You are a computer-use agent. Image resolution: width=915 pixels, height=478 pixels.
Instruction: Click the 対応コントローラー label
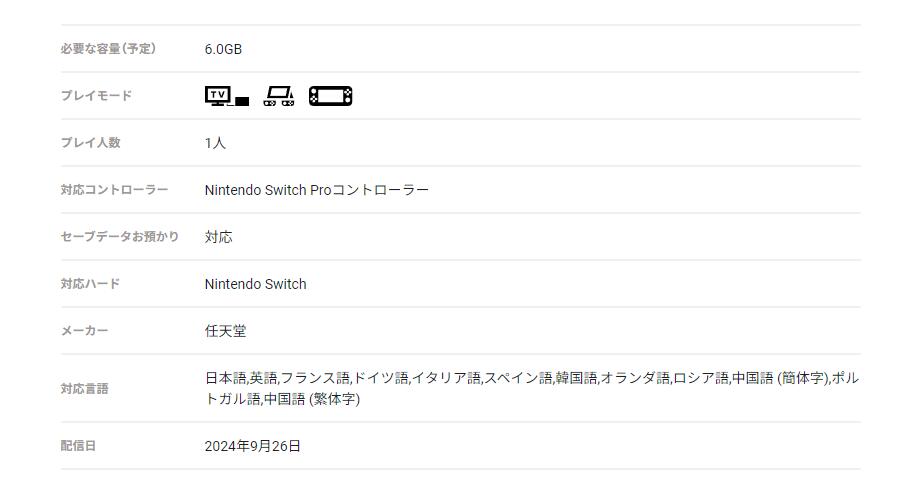pos(114,190)
